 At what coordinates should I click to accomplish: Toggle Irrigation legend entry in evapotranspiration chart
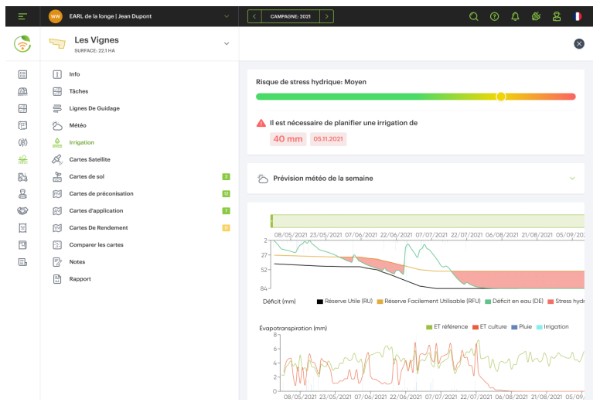click(553, 327)
